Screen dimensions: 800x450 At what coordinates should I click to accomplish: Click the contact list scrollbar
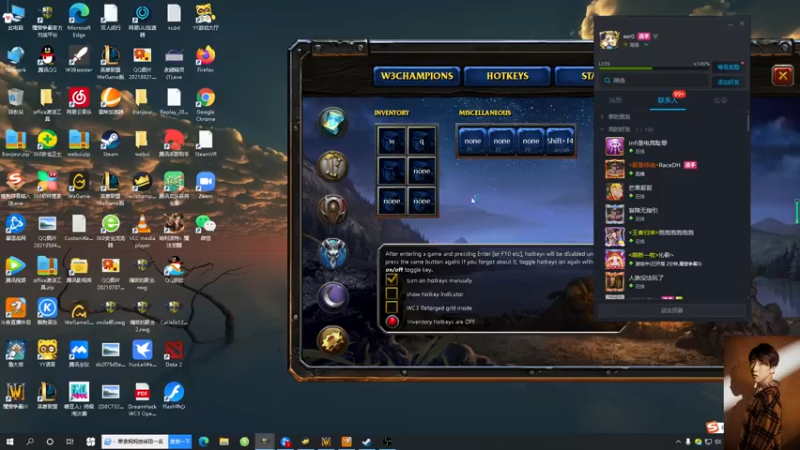tap(748, 122)
